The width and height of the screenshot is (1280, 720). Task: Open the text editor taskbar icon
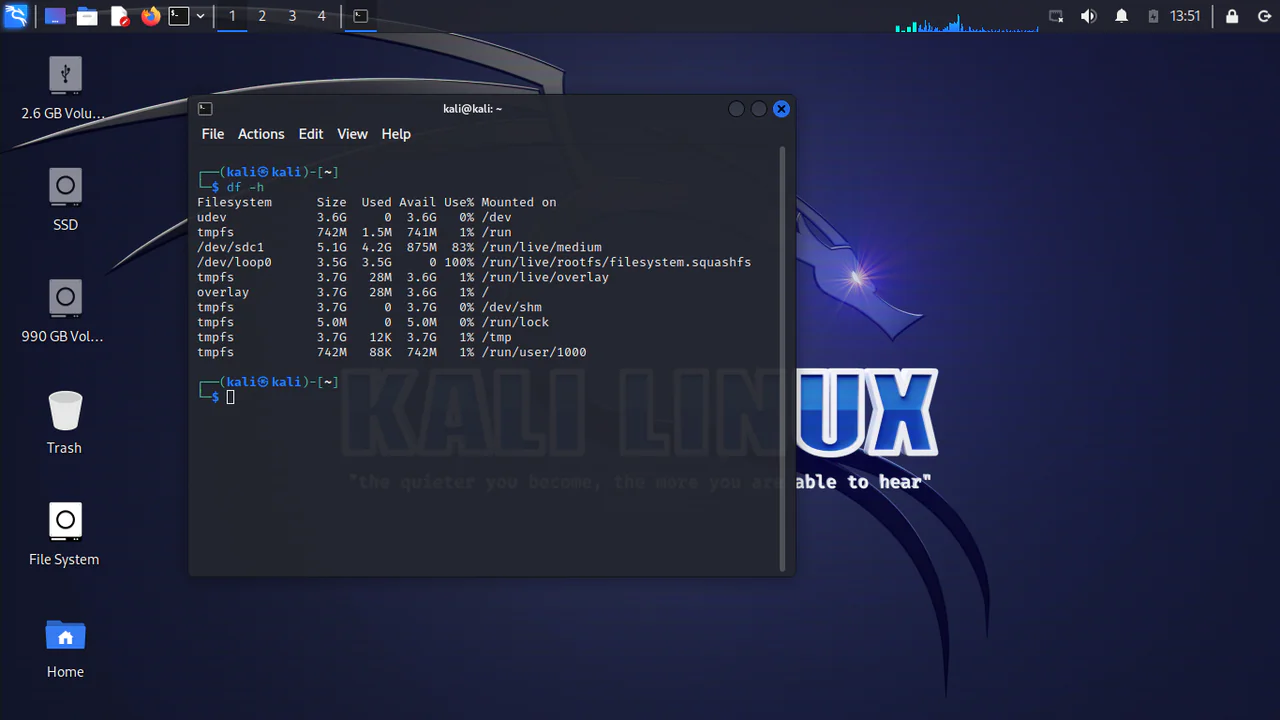point(119,16)
